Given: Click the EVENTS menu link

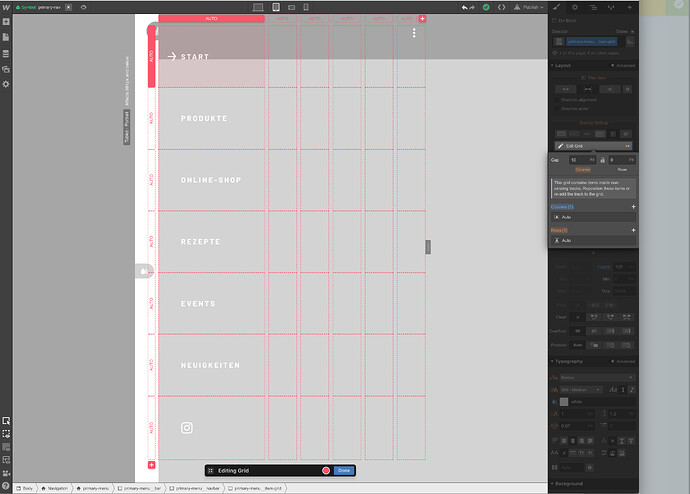Looking at the screenshot, I should click(198, 304).
